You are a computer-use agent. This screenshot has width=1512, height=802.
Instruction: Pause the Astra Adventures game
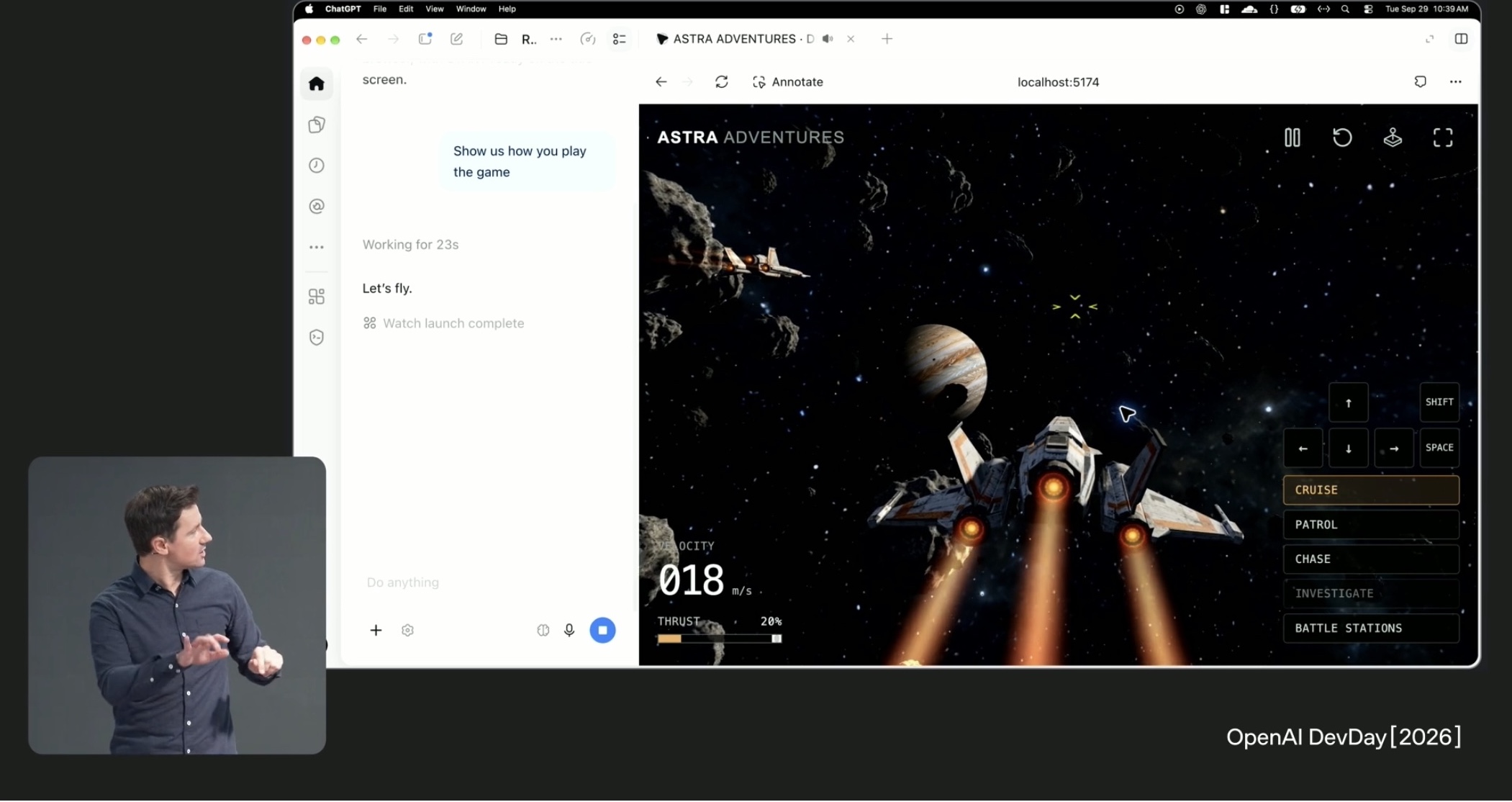click(1292, 138)
